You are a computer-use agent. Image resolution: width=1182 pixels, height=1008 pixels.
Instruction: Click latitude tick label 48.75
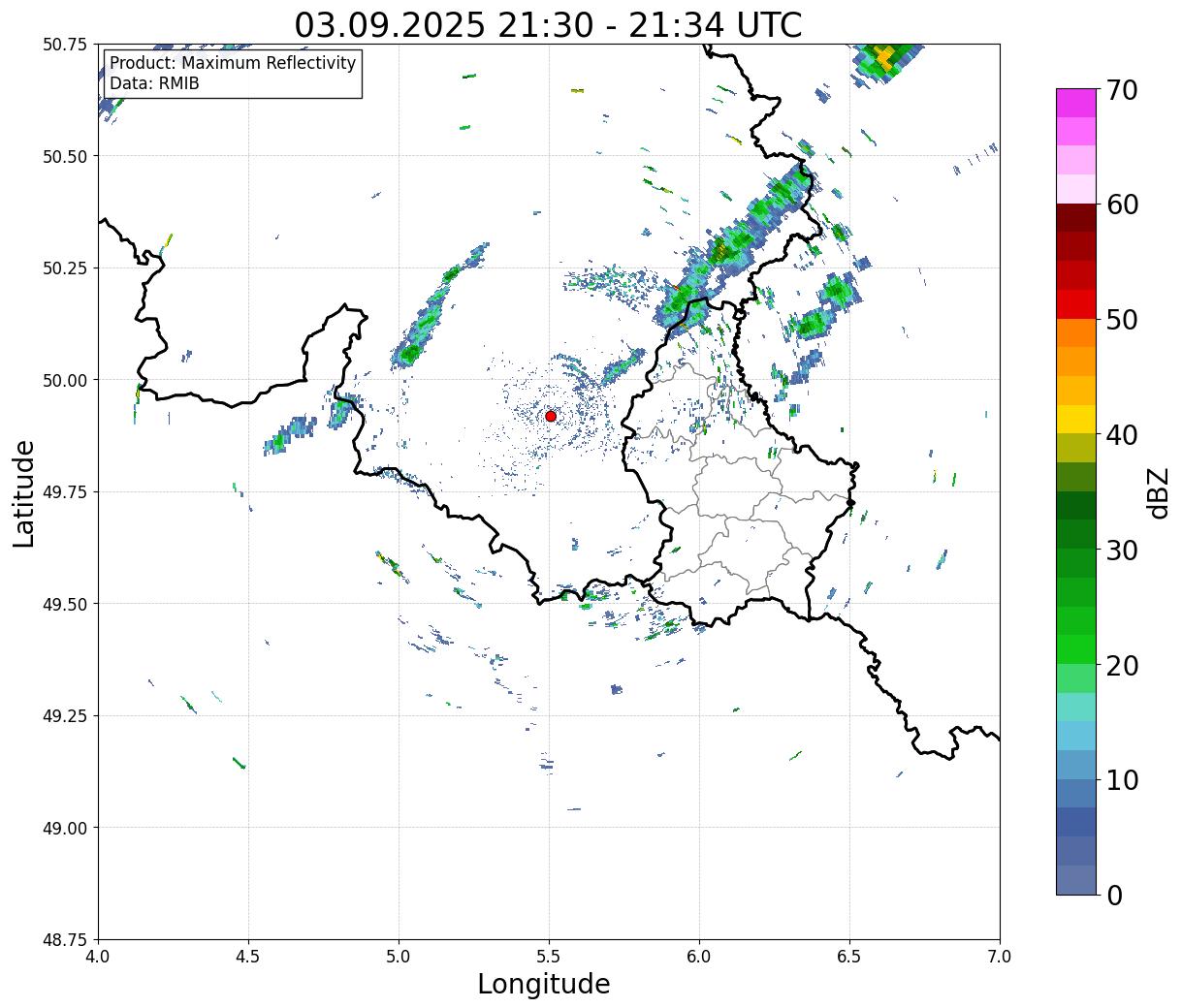tap(66, 939)
